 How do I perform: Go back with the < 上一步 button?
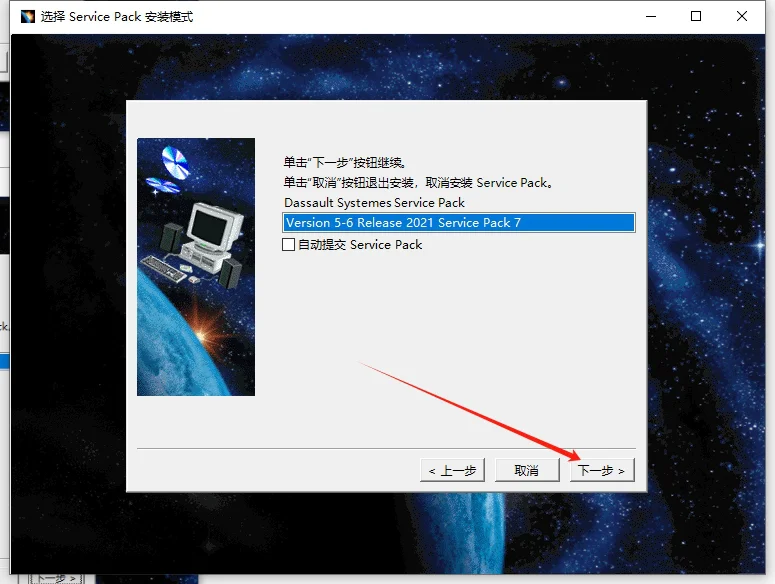pos(453,470)
